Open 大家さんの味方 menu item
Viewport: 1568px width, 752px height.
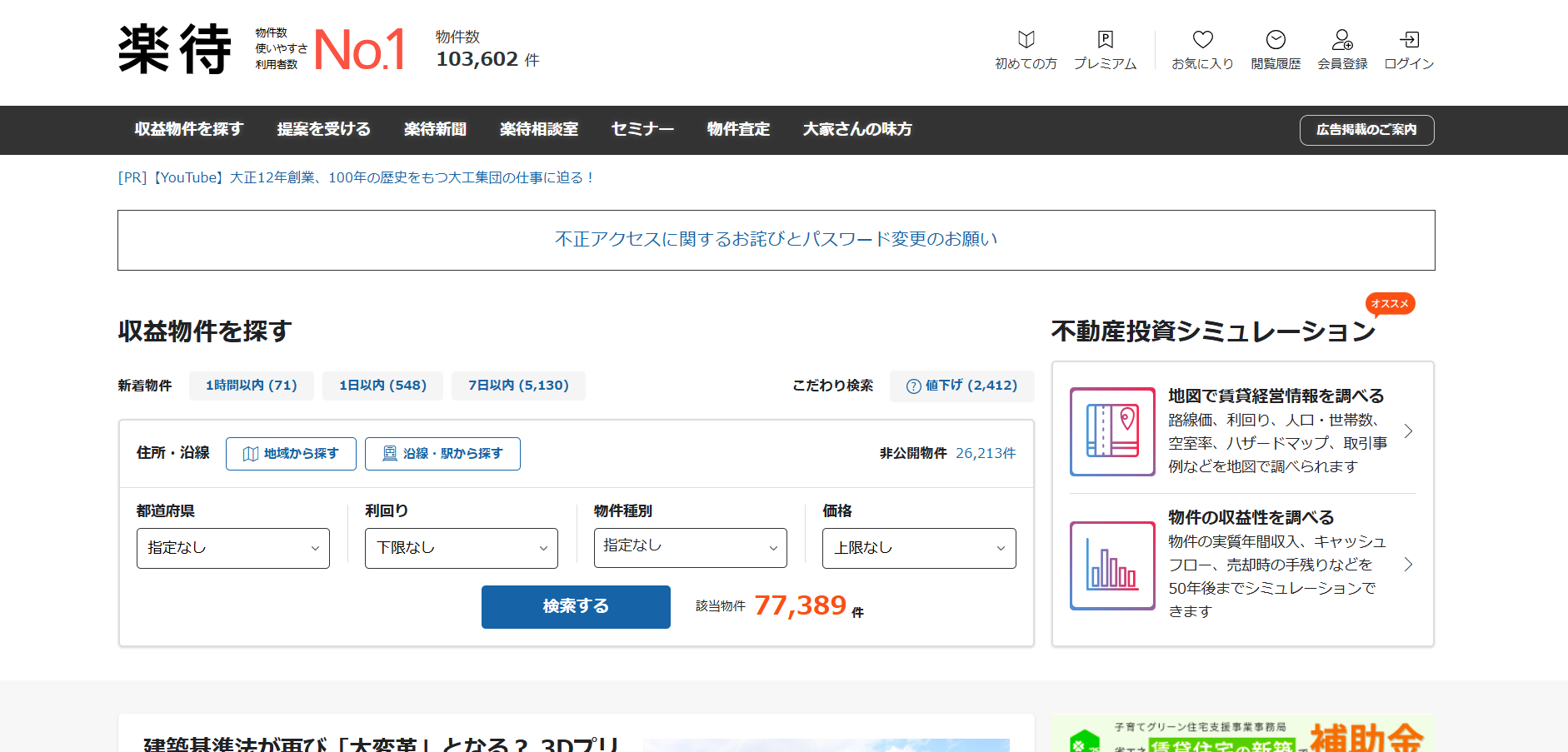coord(857,129)
